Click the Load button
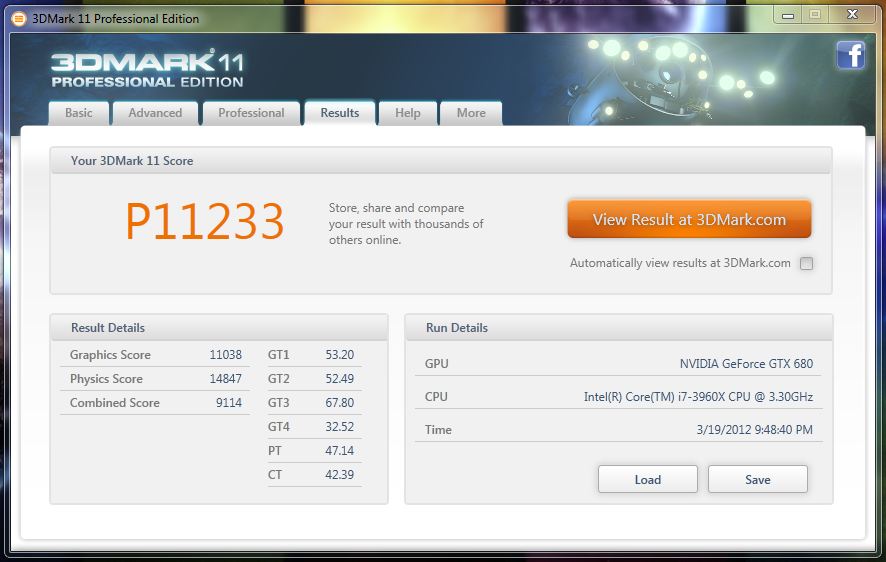Screen dimensions: 886x562 [x=648, y=480]
